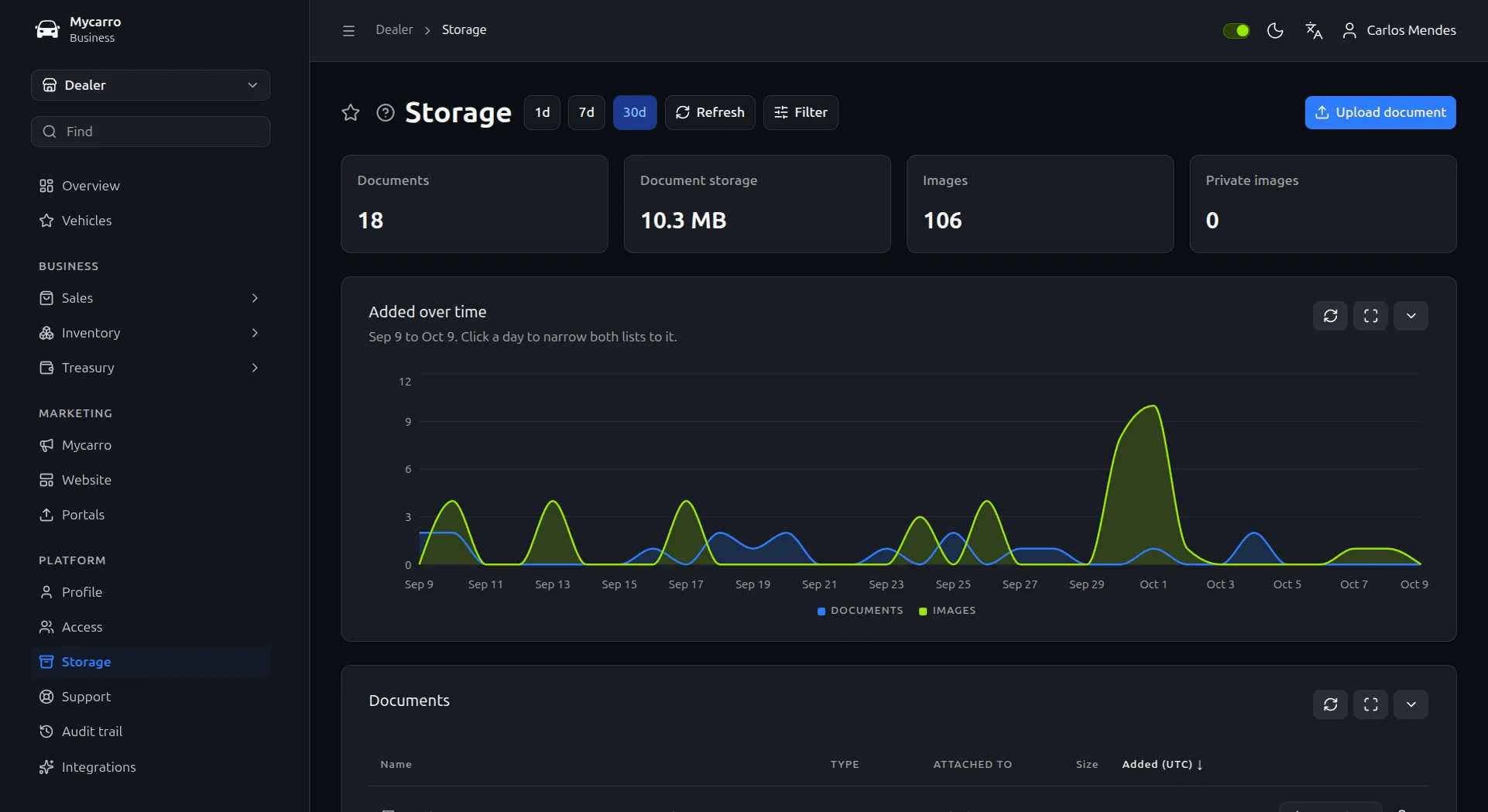1488x812 pixels.
Task: Open Overview in the sidebar
Action: (150, 186)
